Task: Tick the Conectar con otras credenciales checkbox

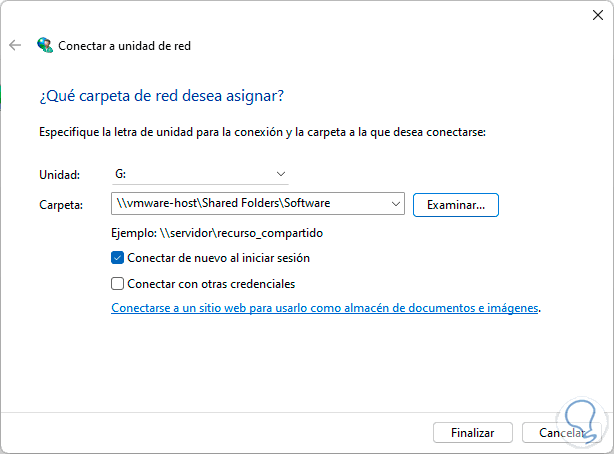Action: point(119,283)
